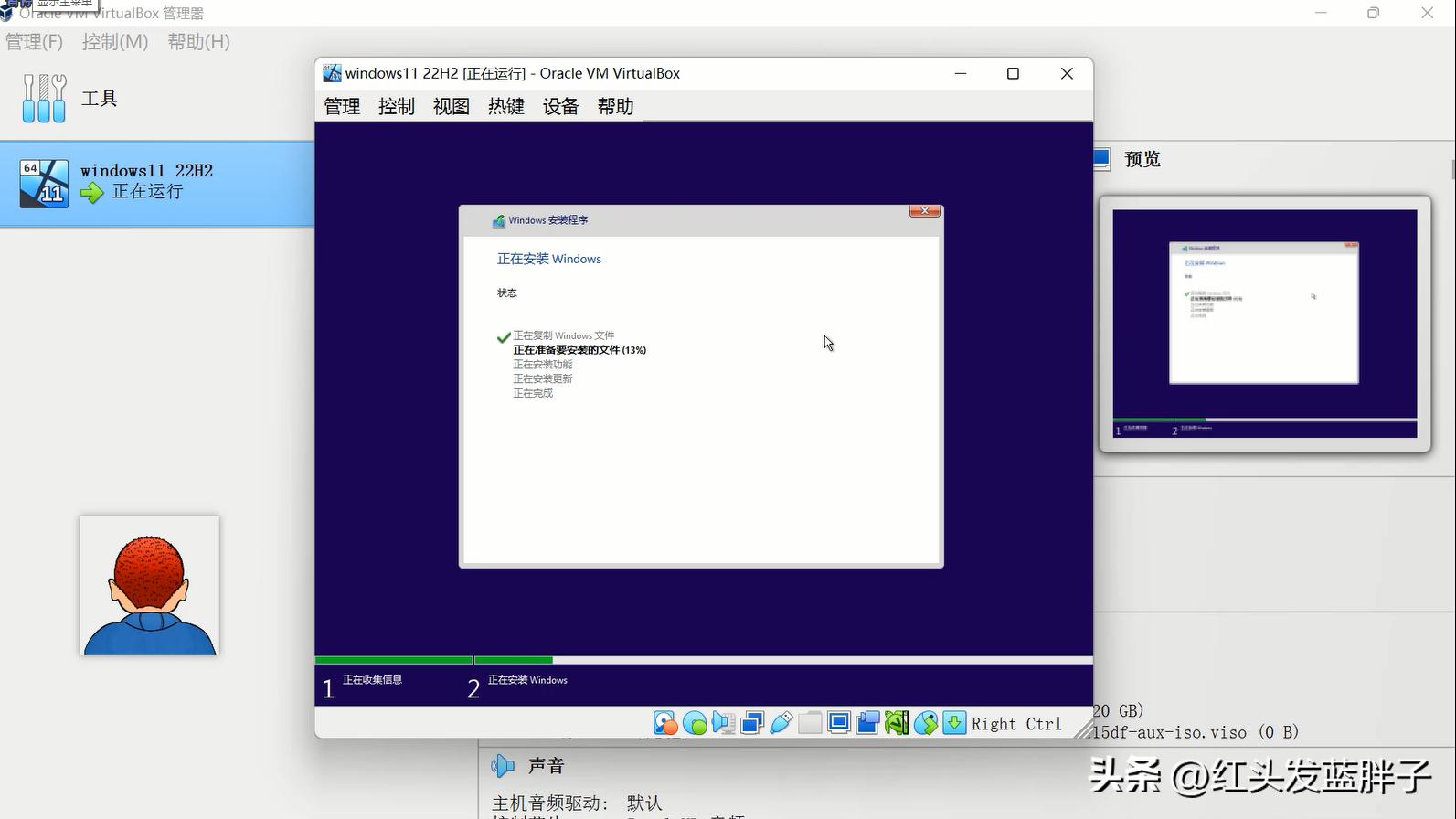The height and width of the screenshot is (819, 1456).
Task: Click the resize grip at VM window corner
Action: click(1083, 729)
